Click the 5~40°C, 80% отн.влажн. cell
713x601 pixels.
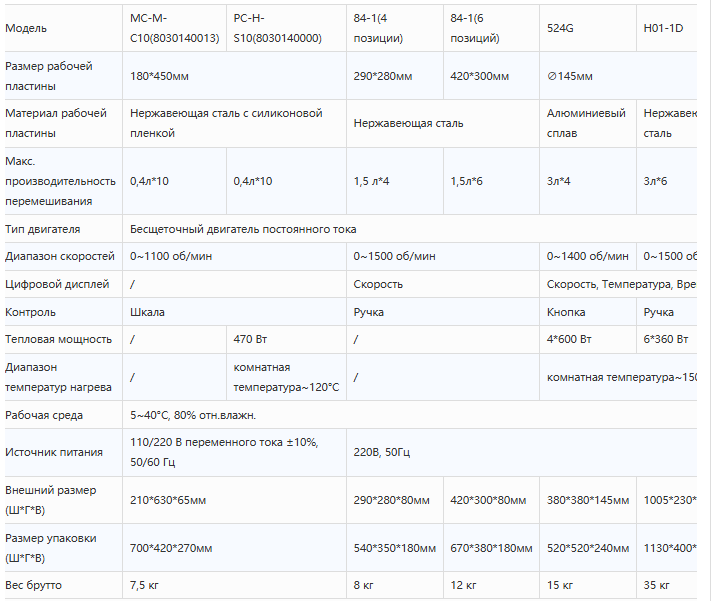point(410,415)
